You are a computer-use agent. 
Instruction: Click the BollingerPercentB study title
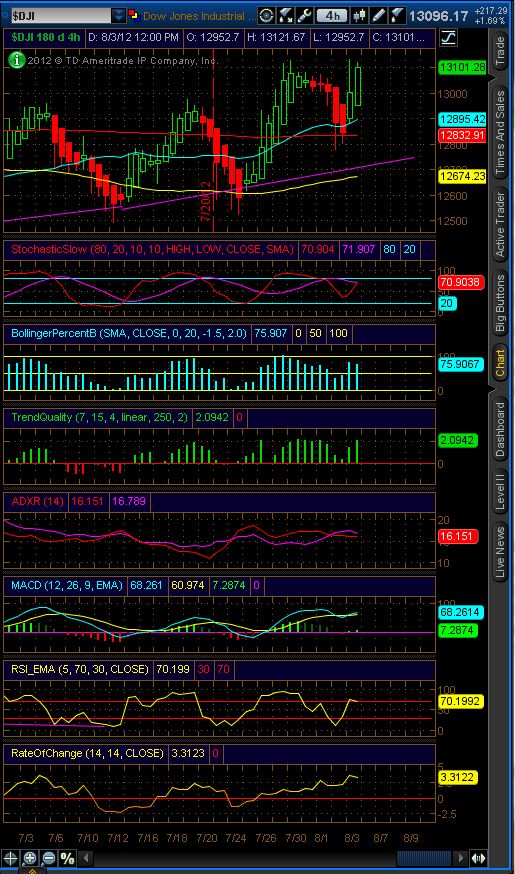click(x=129, y=333)
